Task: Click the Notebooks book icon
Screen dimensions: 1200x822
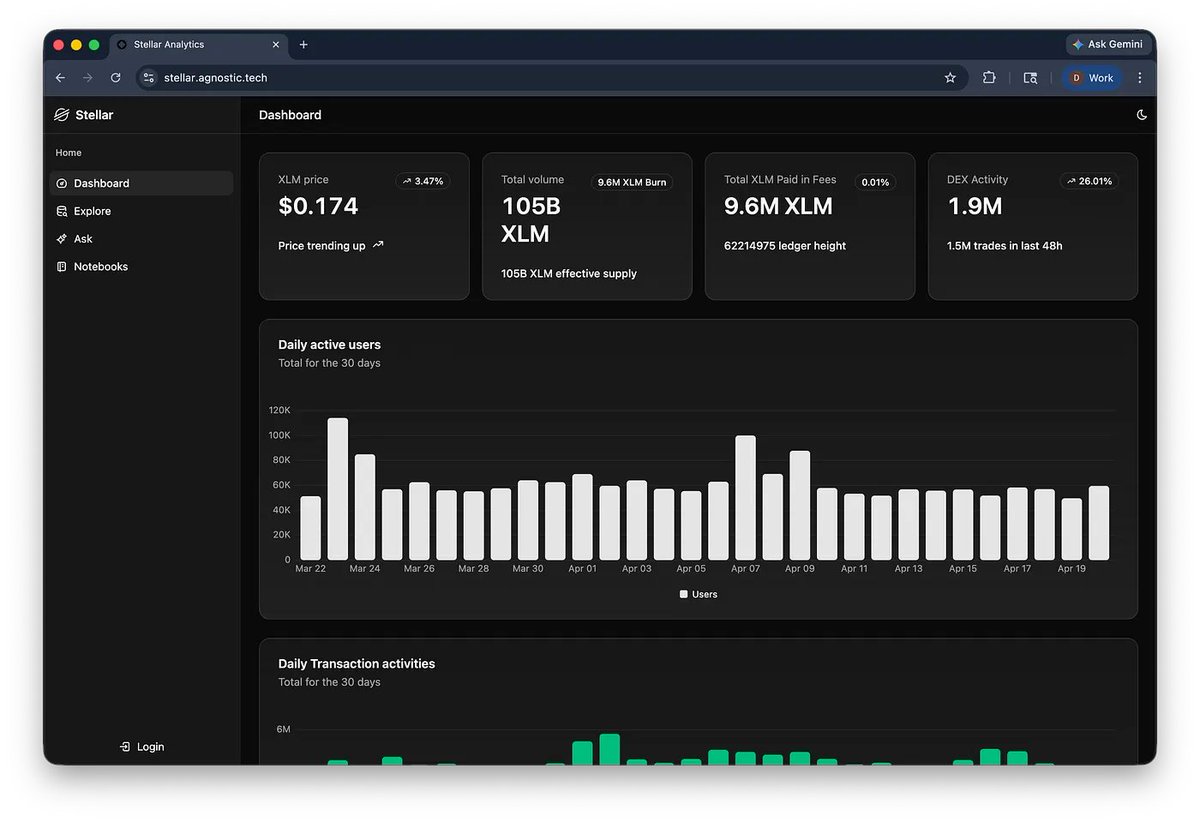Action: [62, 267]
